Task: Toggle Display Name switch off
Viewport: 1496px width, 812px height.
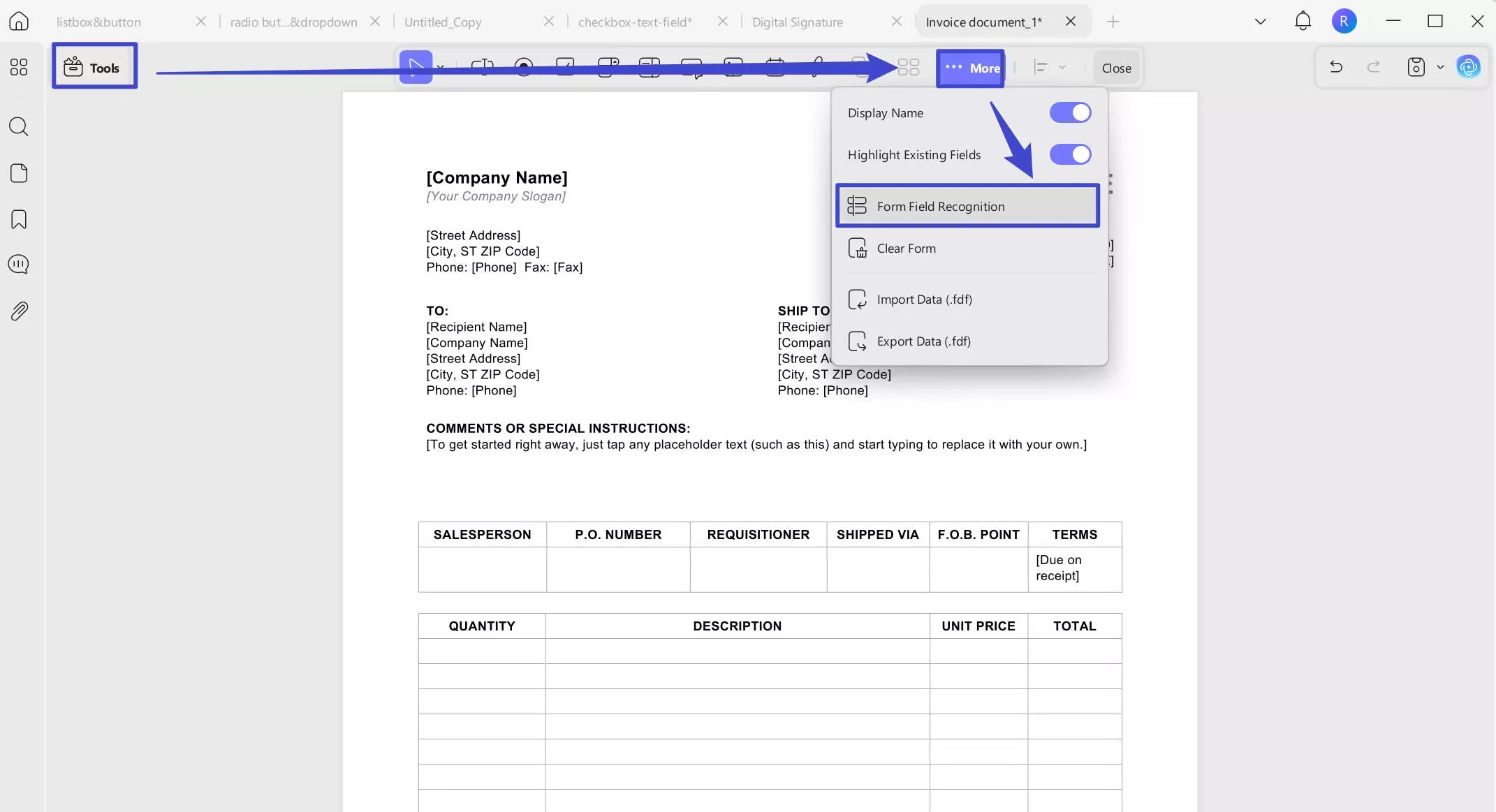Action: [1070, 112]
